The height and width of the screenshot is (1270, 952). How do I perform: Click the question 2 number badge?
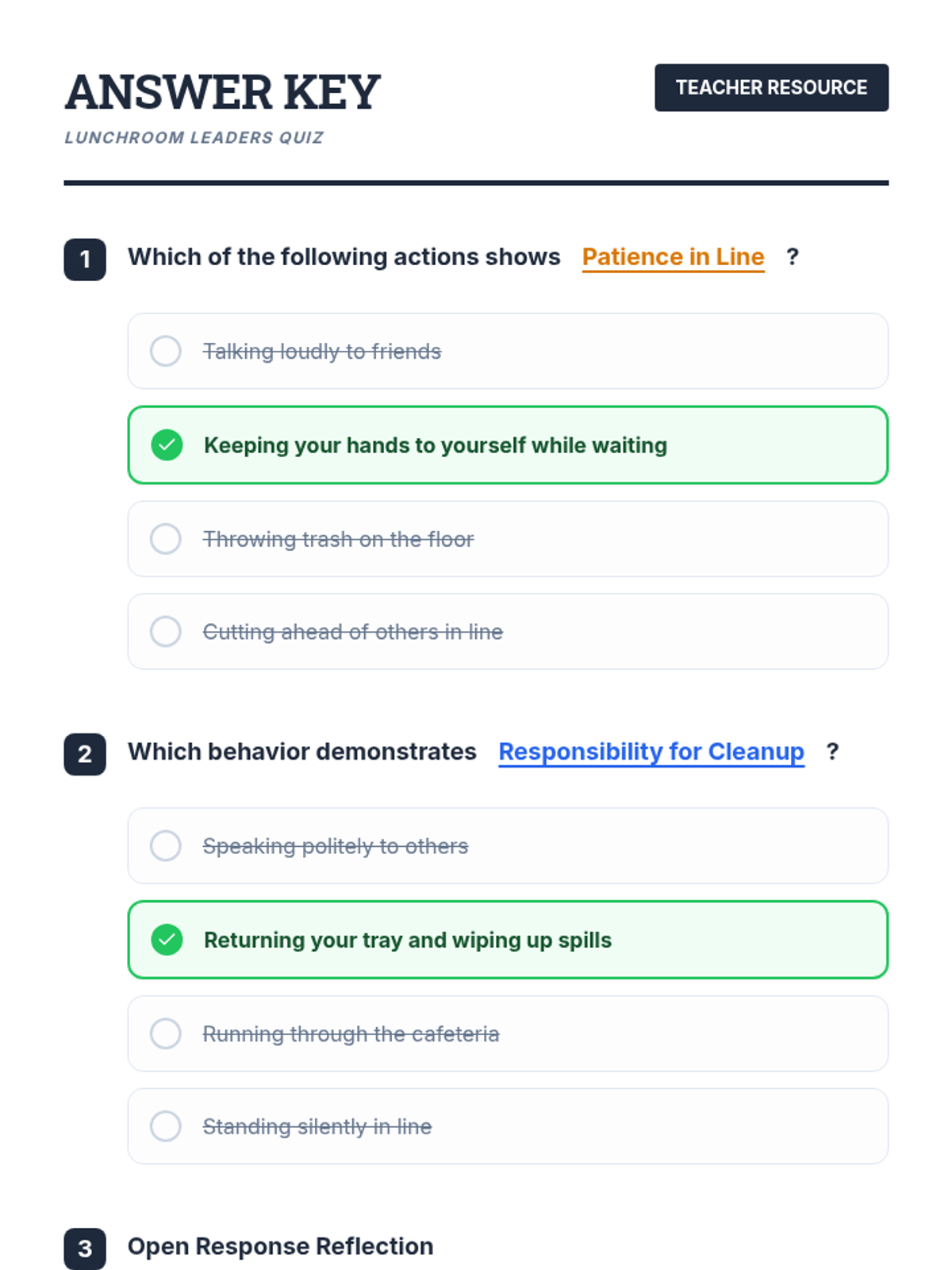pyautogui.click(x=85, y=754)
